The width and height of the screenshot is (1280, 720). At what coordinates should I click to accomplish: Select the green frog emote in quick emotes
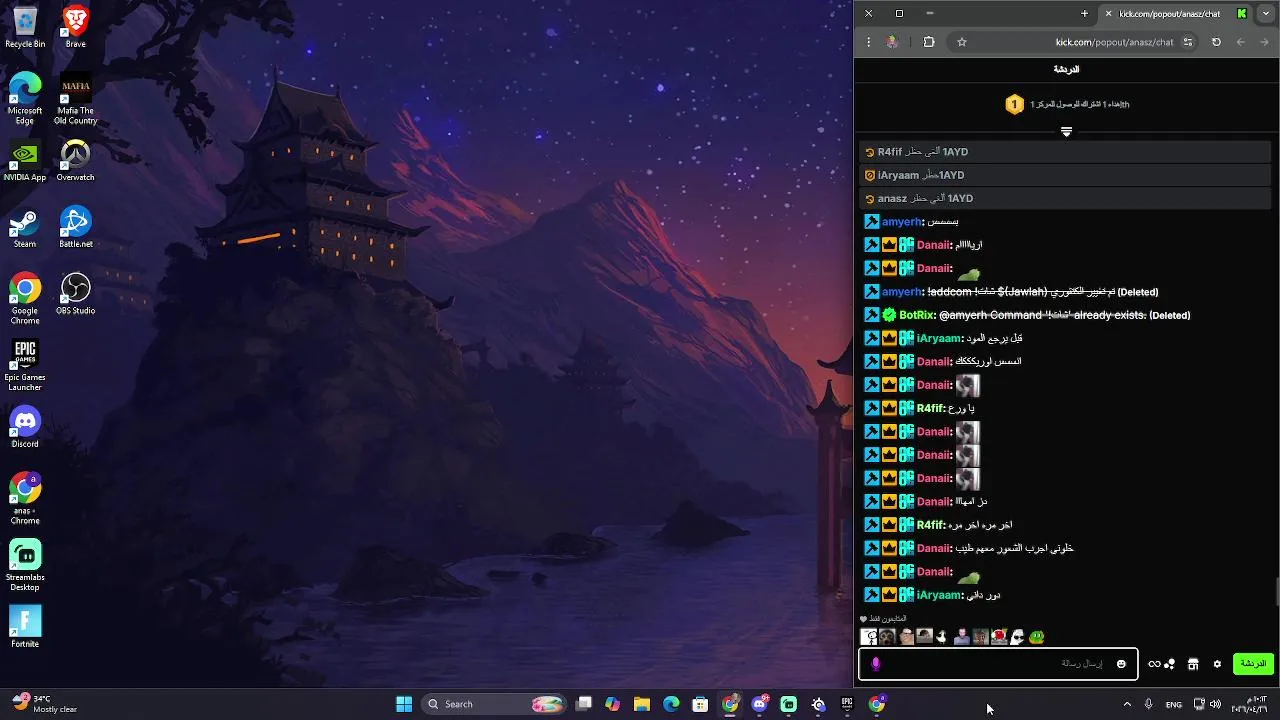click(1038, 636)
